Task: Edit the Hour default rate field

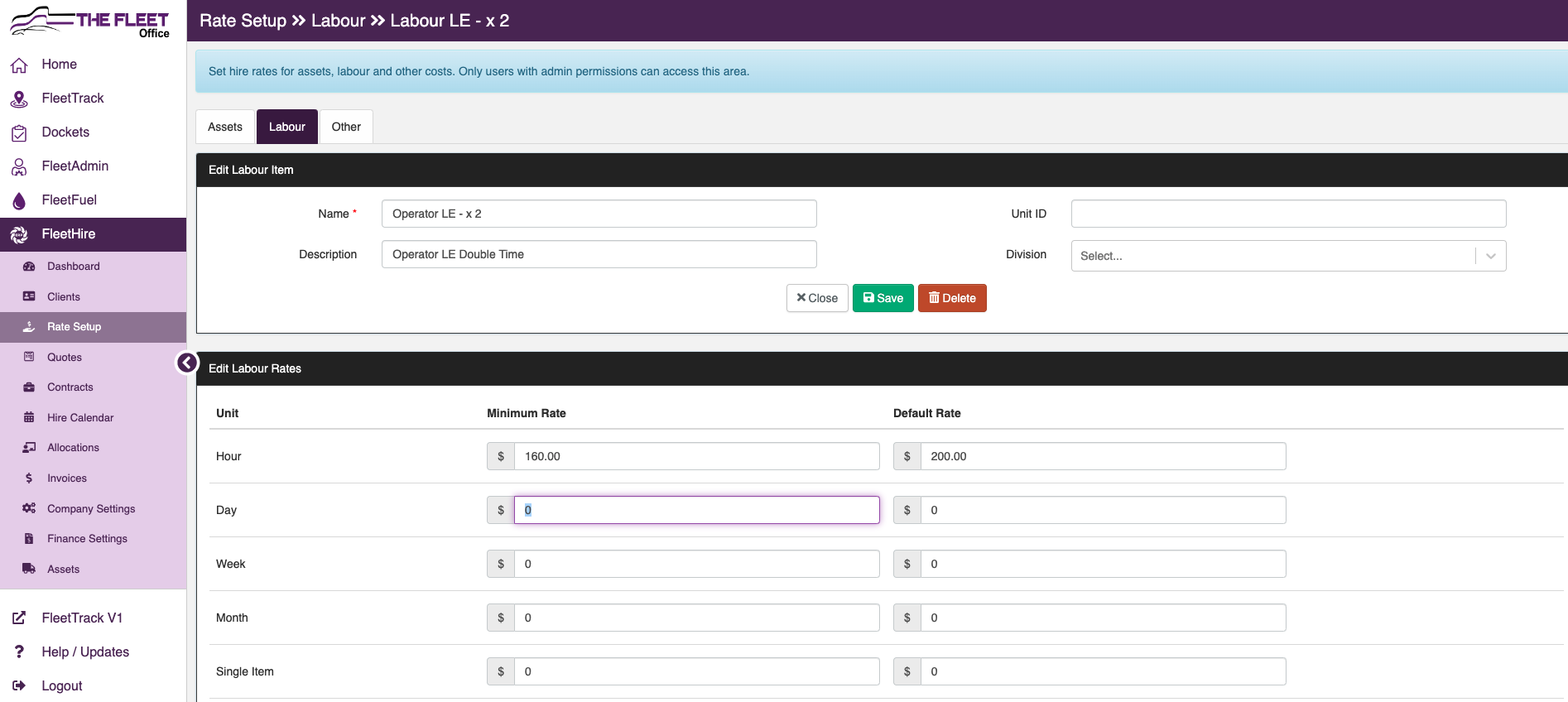Action: pos(1104,456)
